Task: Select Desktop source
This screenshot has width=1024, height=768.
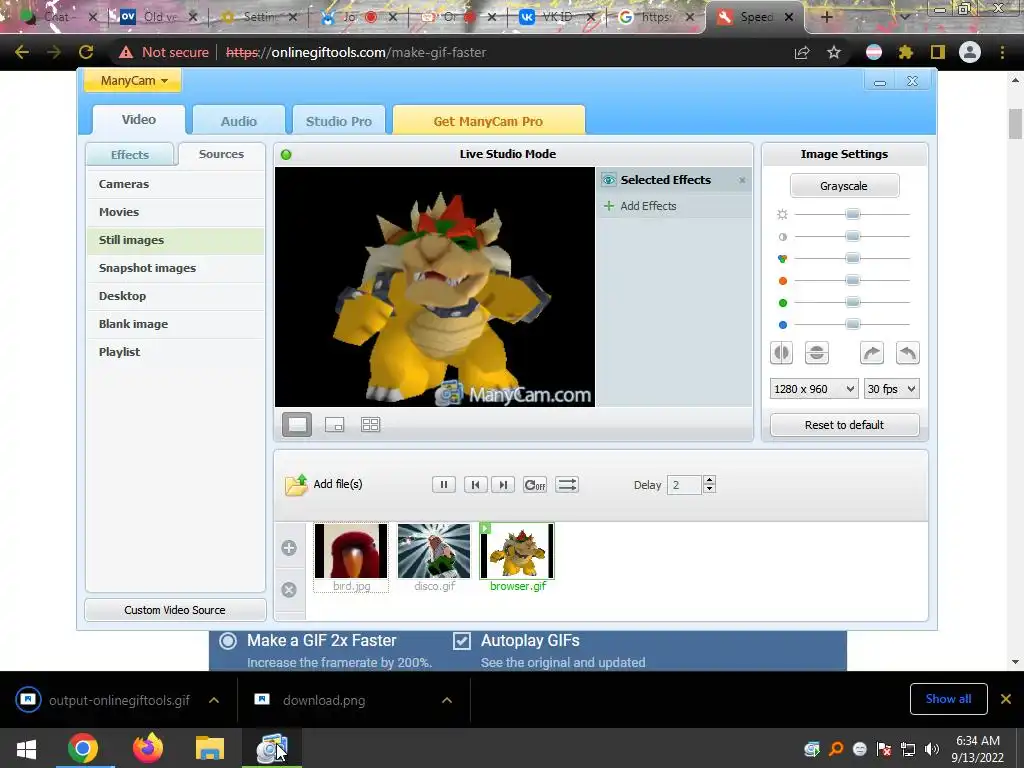Action: coord(176,296)
